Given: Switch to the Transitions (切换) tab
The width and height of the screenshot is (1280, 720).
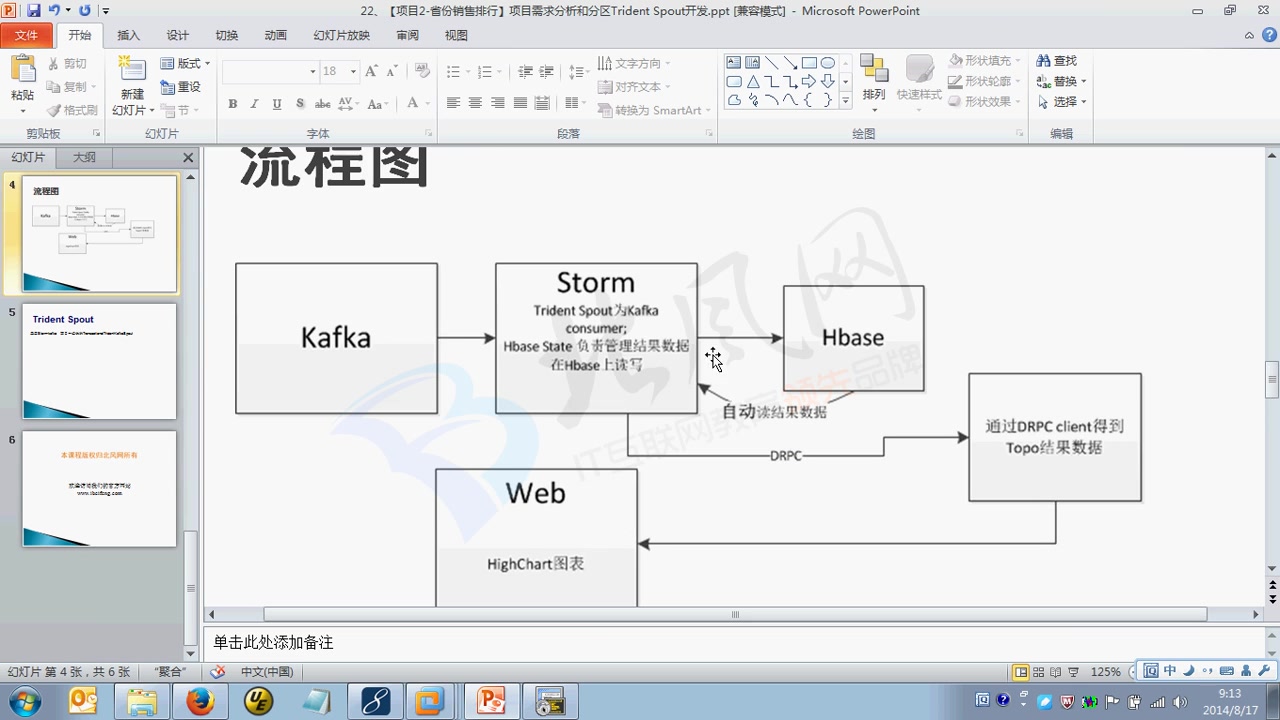Looking at the screenshot, I should [x=227, y=35].
